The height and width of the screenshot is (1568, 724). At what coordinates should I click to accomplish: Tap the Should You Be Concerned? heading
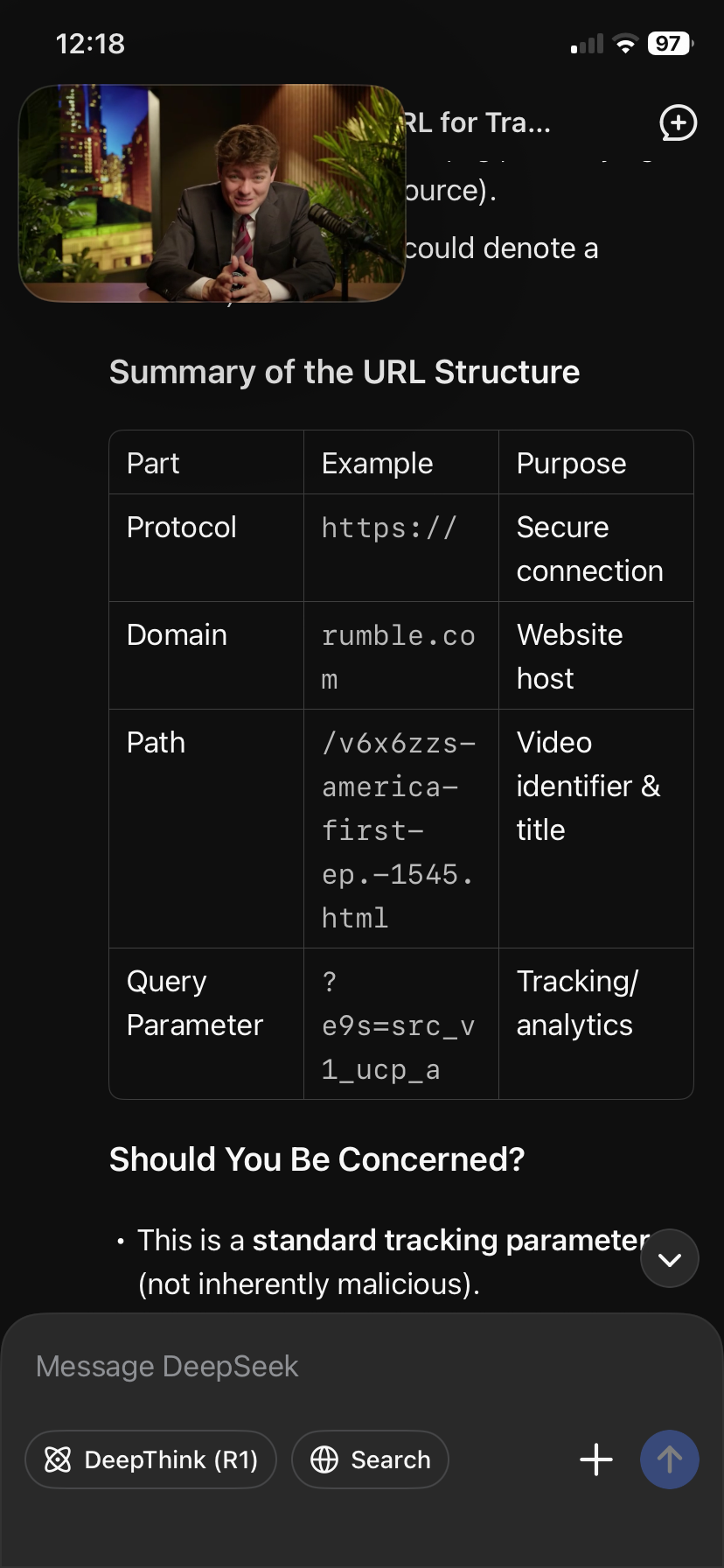coord(317,1159)
